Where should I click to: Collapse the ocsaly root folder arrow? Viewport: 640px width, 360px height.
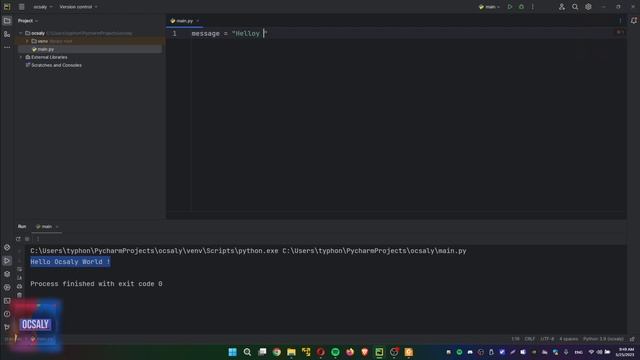point(21,33)
